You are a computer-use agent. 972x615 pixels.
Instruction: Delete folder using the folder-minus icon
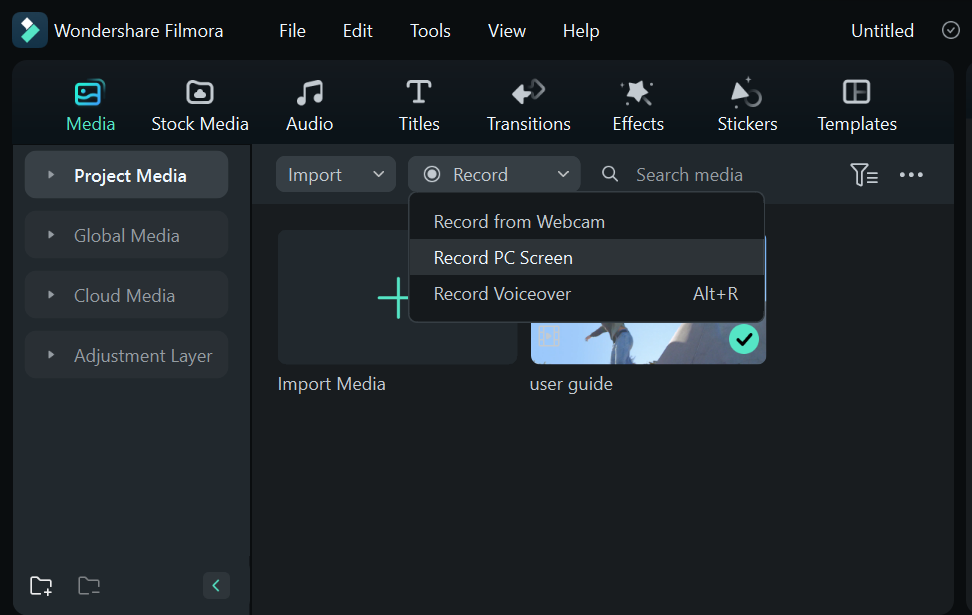tap(88, 585)
